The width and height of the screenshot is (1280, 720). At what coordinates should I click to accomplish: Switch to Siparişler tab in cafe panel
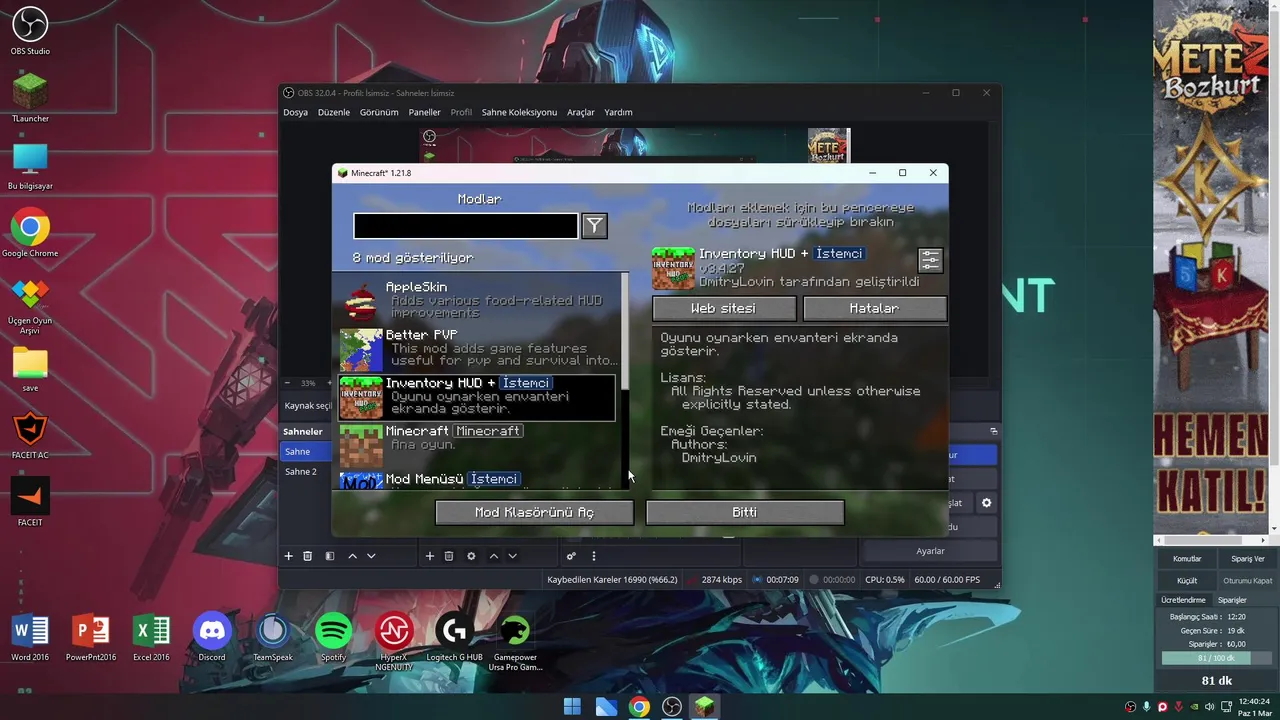(1231, 600)
